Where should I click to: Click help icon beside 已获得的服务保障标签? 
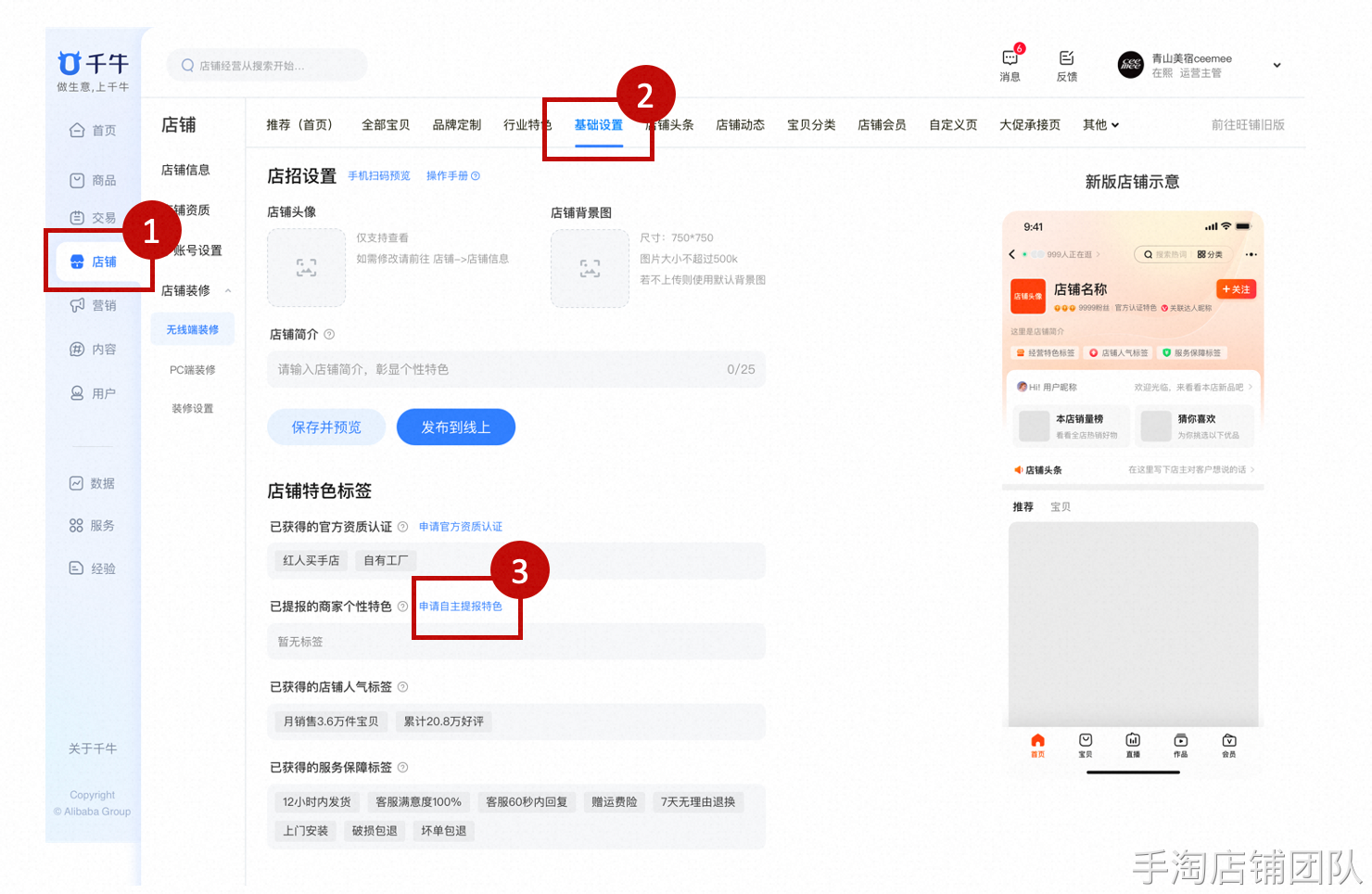(402, 768)
